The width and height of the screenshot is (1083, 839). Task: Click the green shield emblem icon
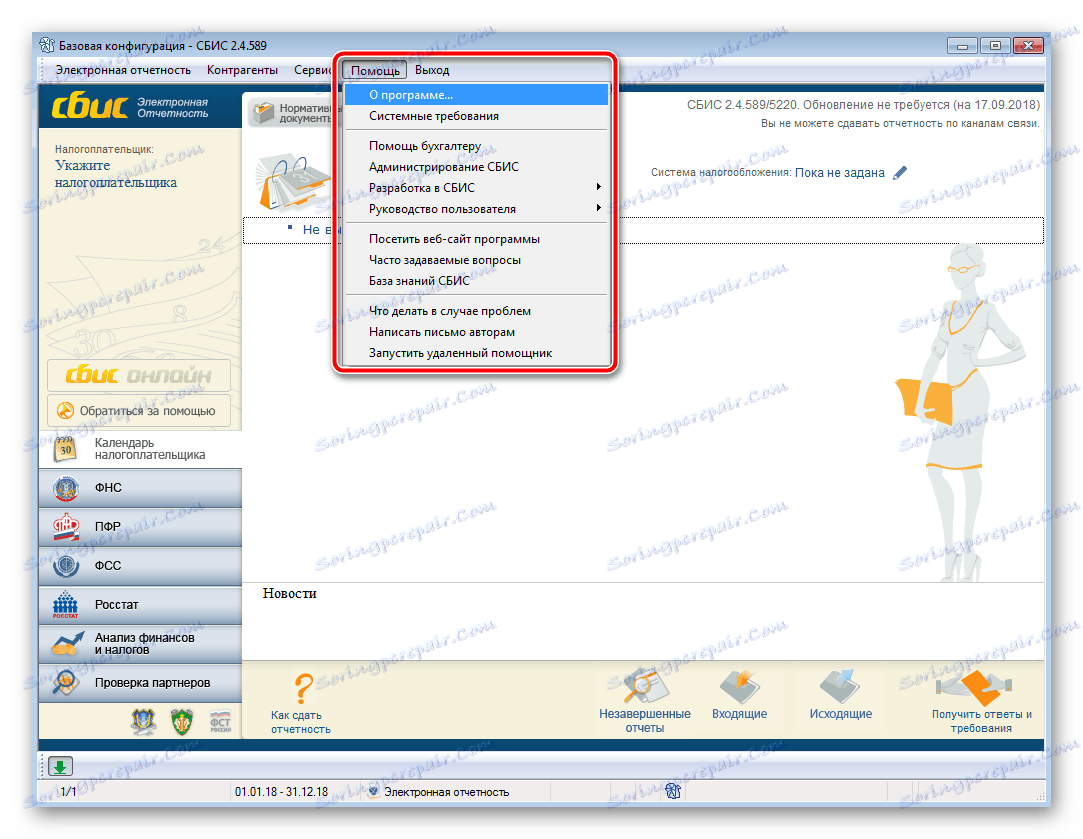(182, 722)
